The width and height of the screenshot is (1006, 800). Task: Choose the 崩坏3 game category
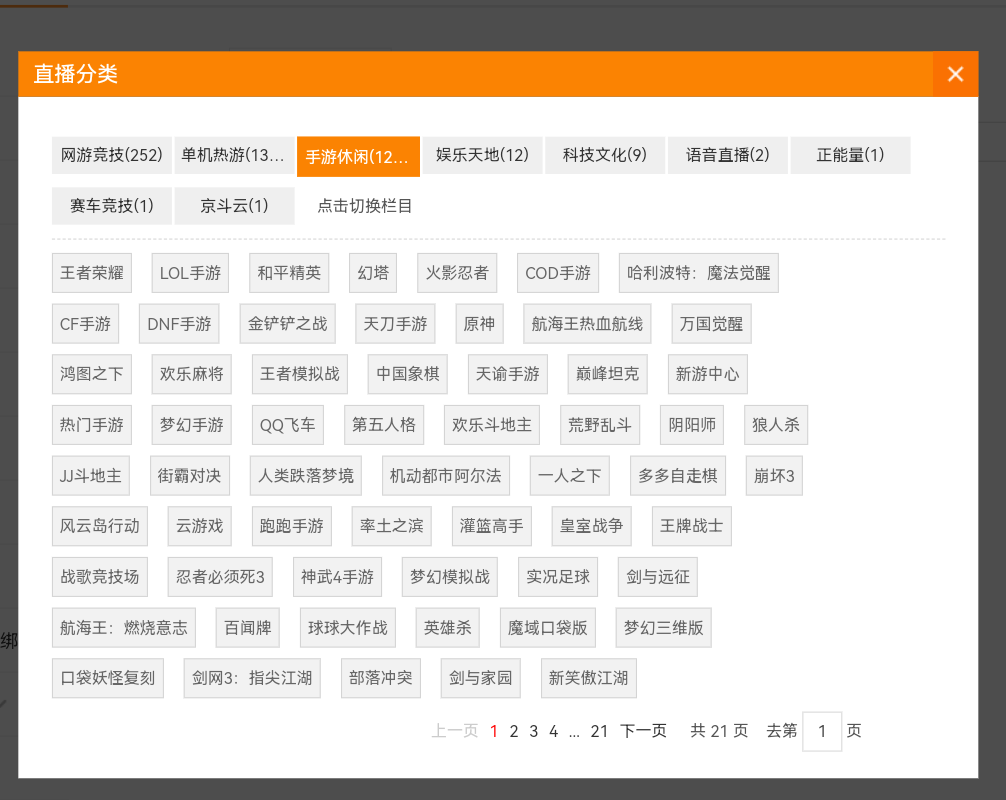(774, 476)
